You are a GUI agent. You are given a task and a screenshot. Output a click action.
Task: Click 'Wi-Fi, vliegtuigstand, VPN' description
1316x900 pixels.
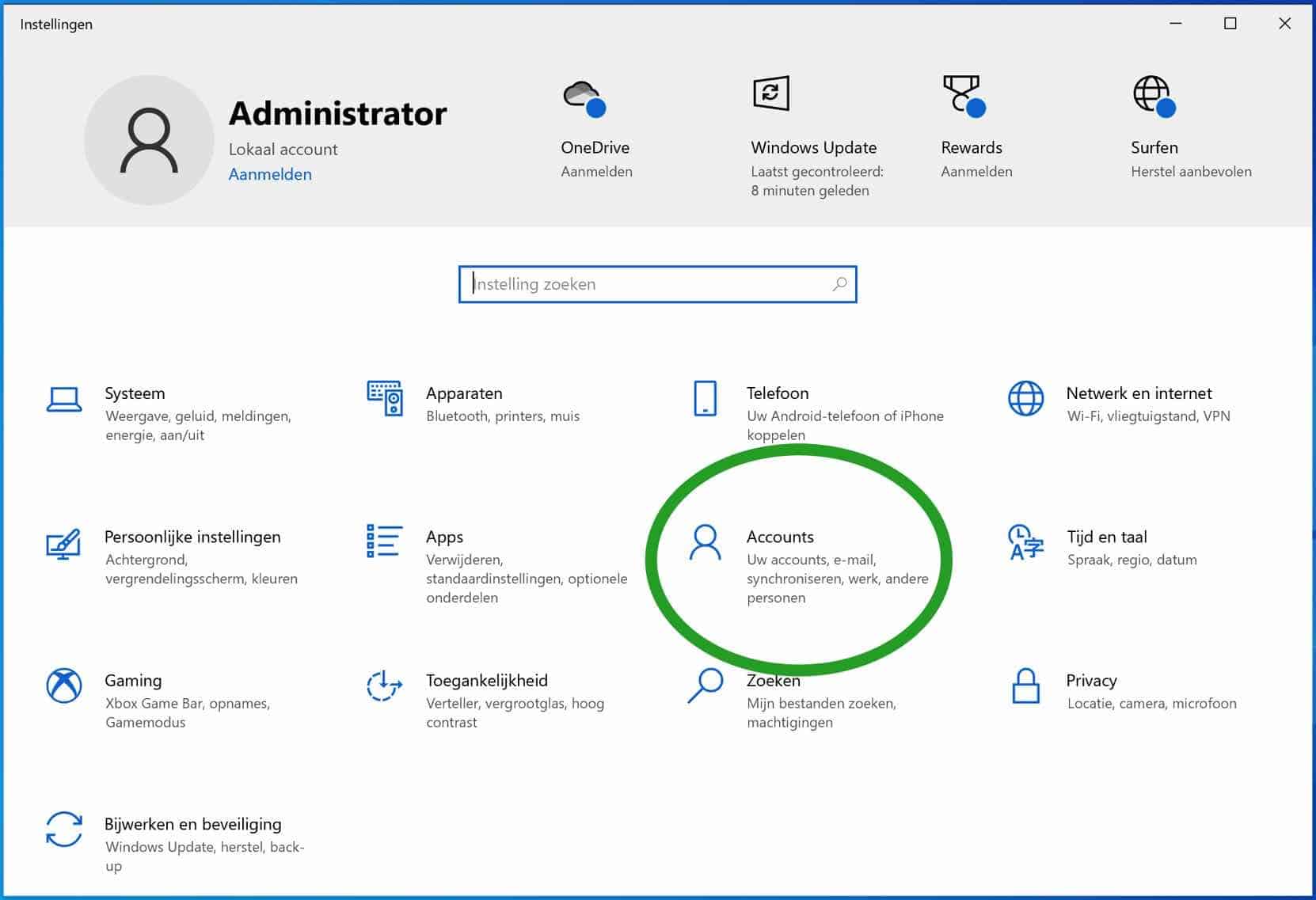tap(1148, 416)
